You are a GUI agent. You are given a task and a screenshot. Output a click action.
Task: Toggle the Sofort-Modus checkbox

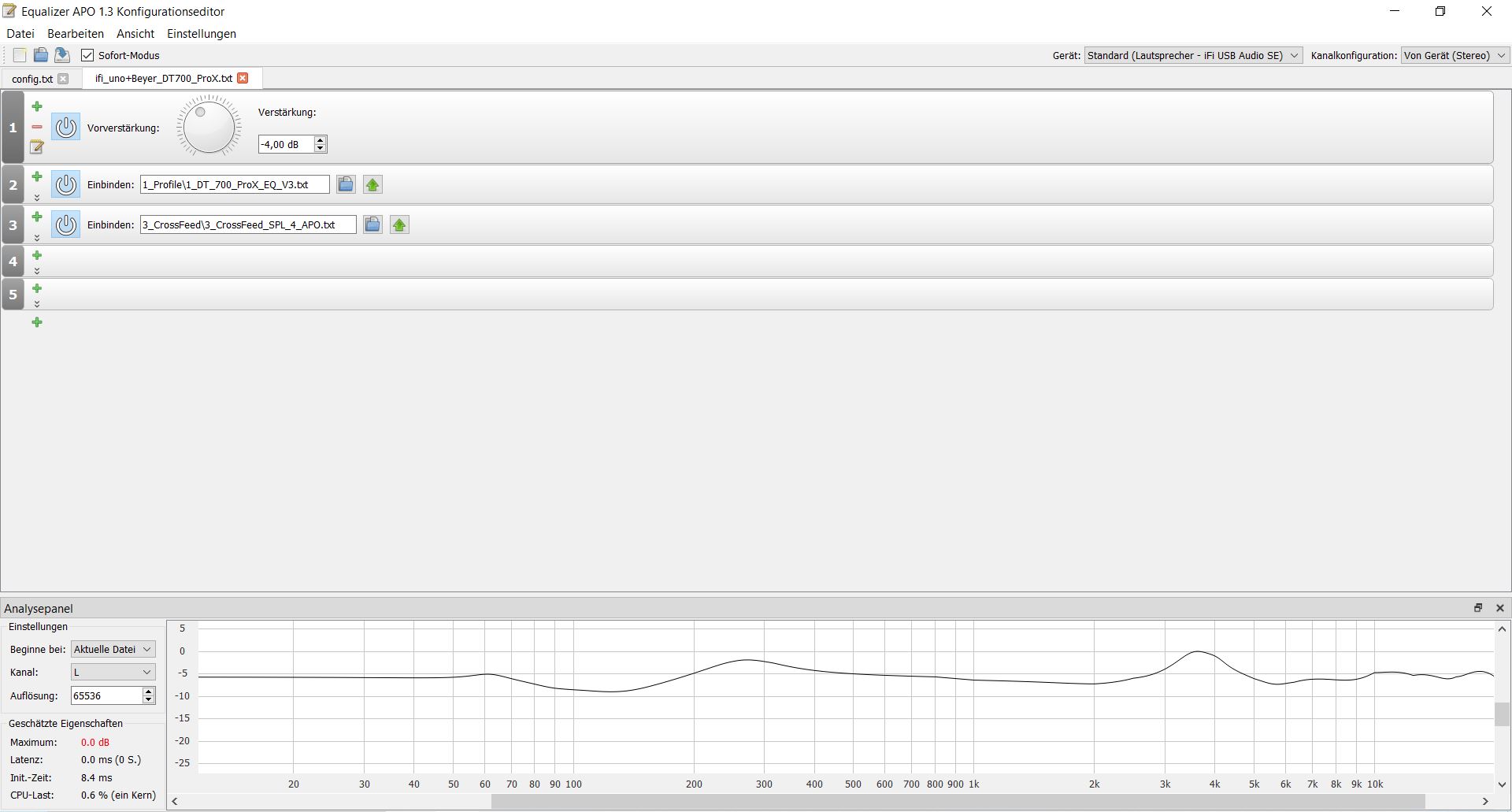coord(87,55)
